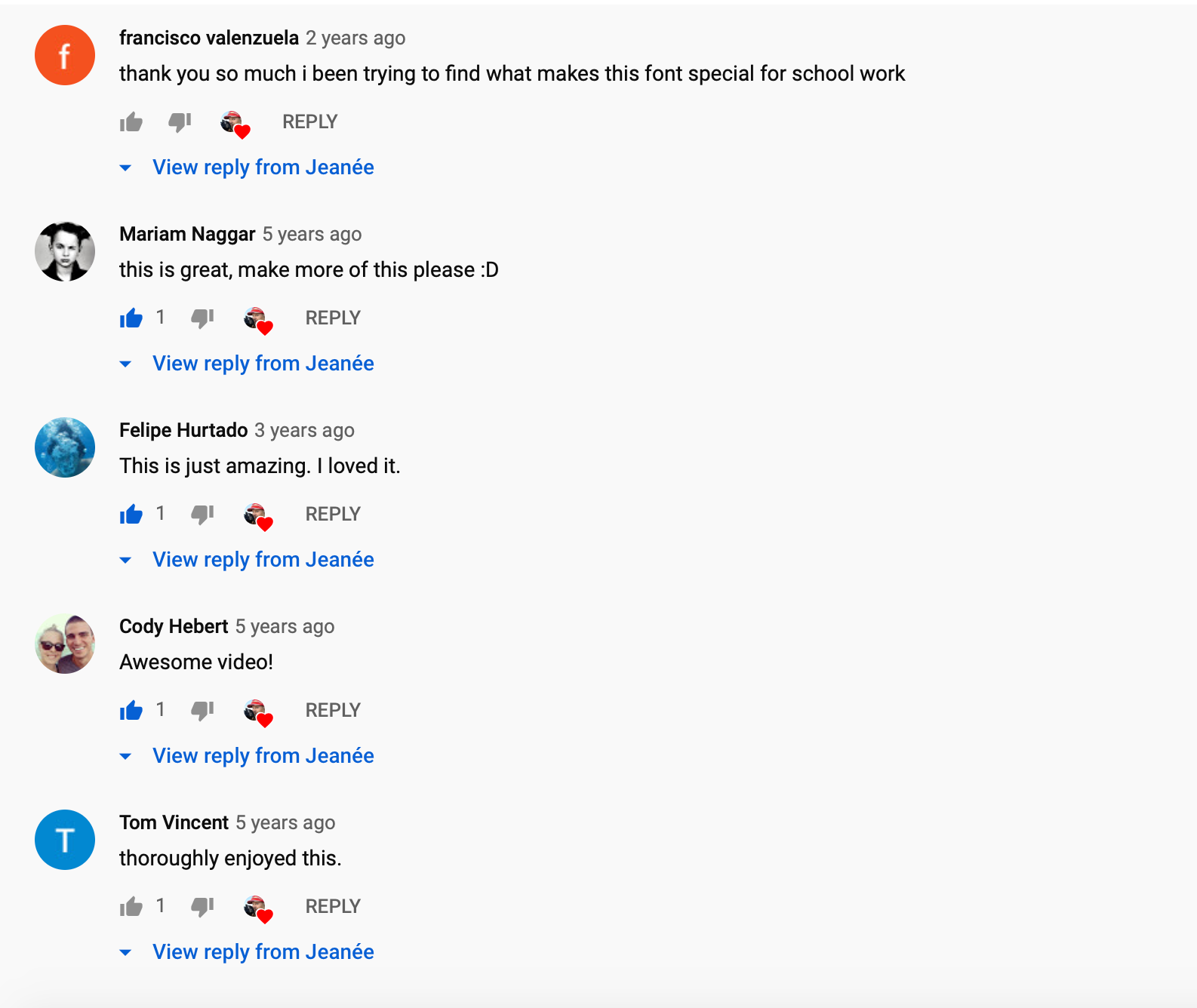This screenshot has height=1008, width=1197.
Task: Remove like from Cody Hebert's comment
Action: coord(131,711)
